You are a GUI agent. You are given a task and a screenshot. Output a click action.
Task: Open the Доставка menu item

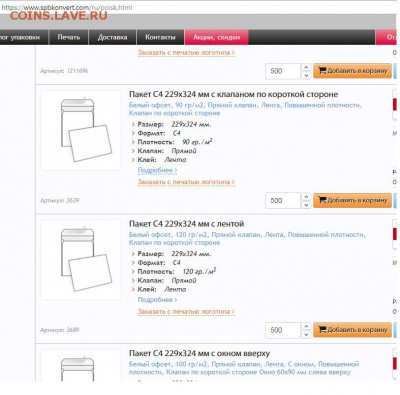[x=112, y=37]
